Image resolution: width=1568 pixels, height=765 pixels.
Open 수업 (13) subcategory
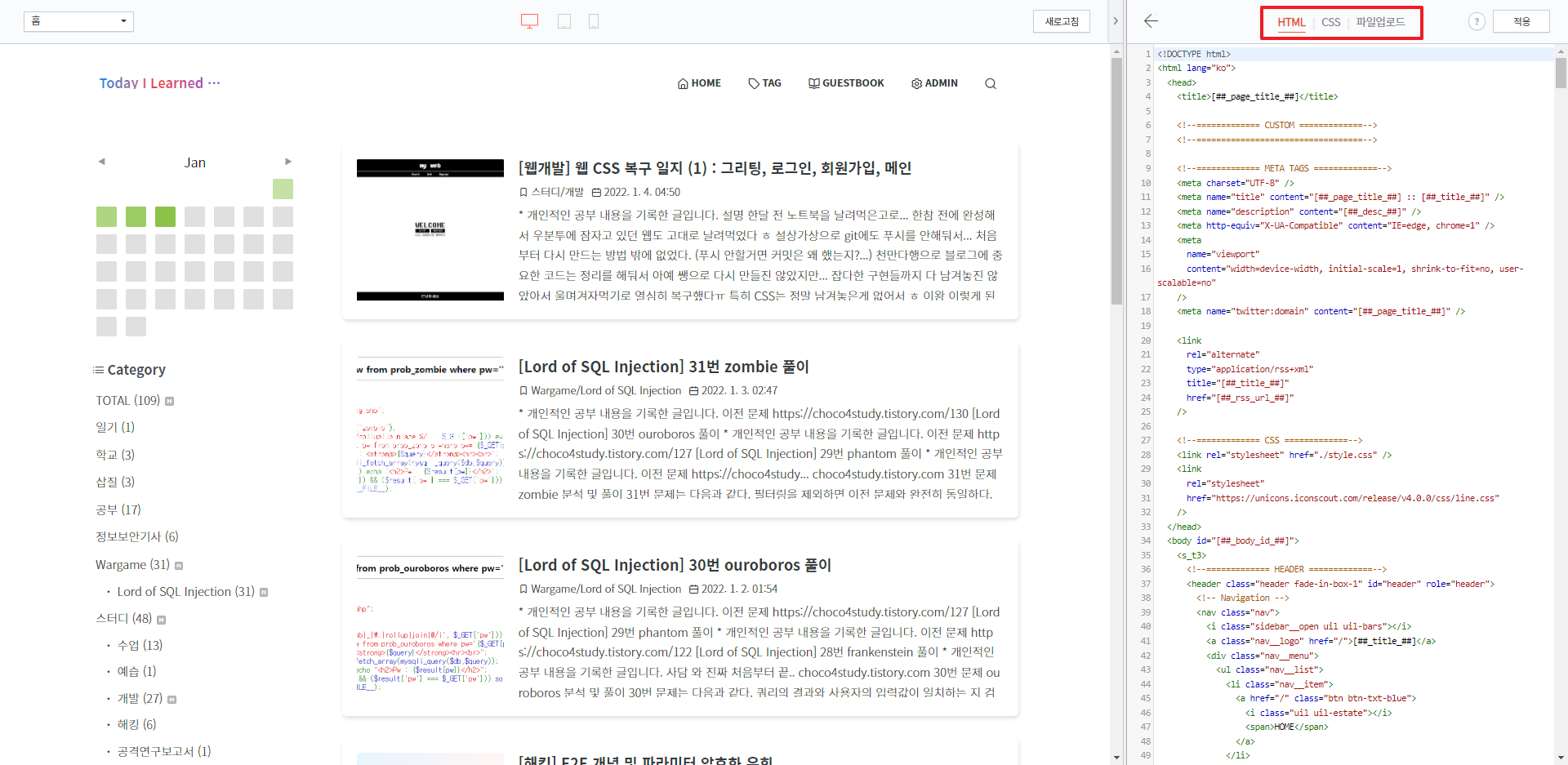[140, 646]
